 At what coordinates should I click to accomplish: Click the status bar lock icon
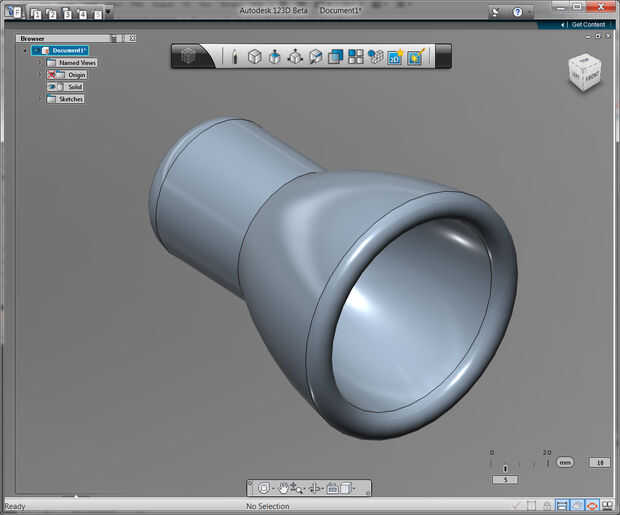click(547, 506)
